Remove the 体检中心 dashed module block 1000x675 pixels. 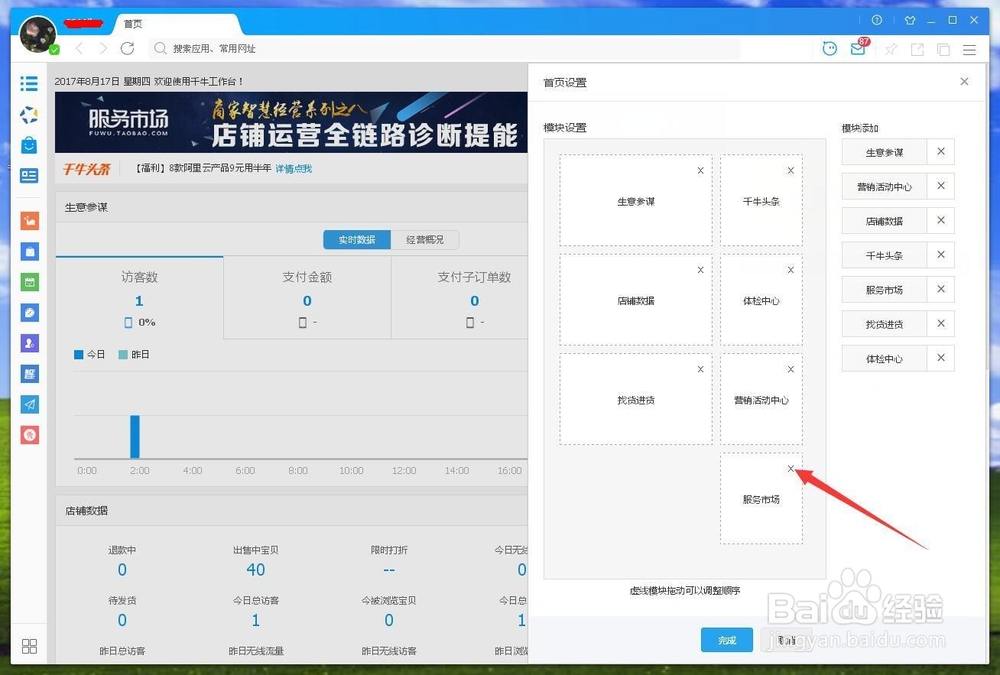click(x=791, y=270)
